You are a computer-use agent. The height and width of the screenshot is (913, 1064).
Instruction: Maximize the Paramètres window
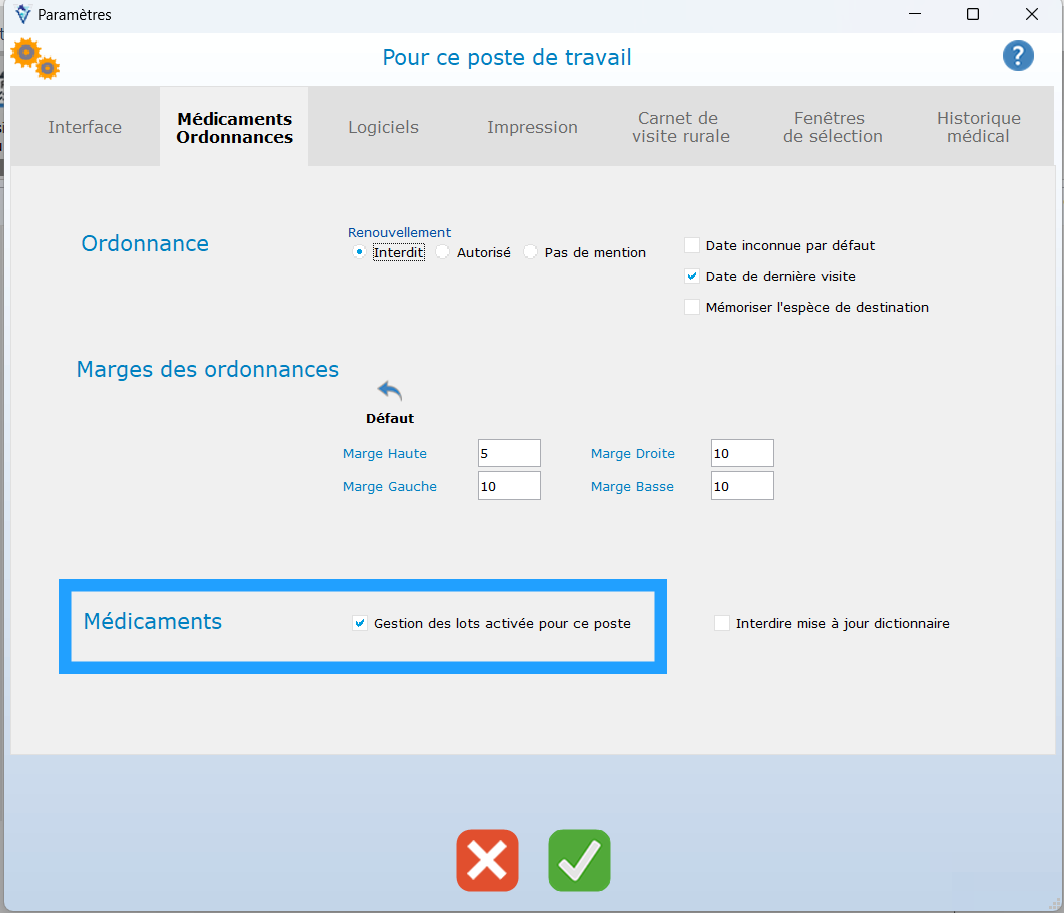click(972, 14)
